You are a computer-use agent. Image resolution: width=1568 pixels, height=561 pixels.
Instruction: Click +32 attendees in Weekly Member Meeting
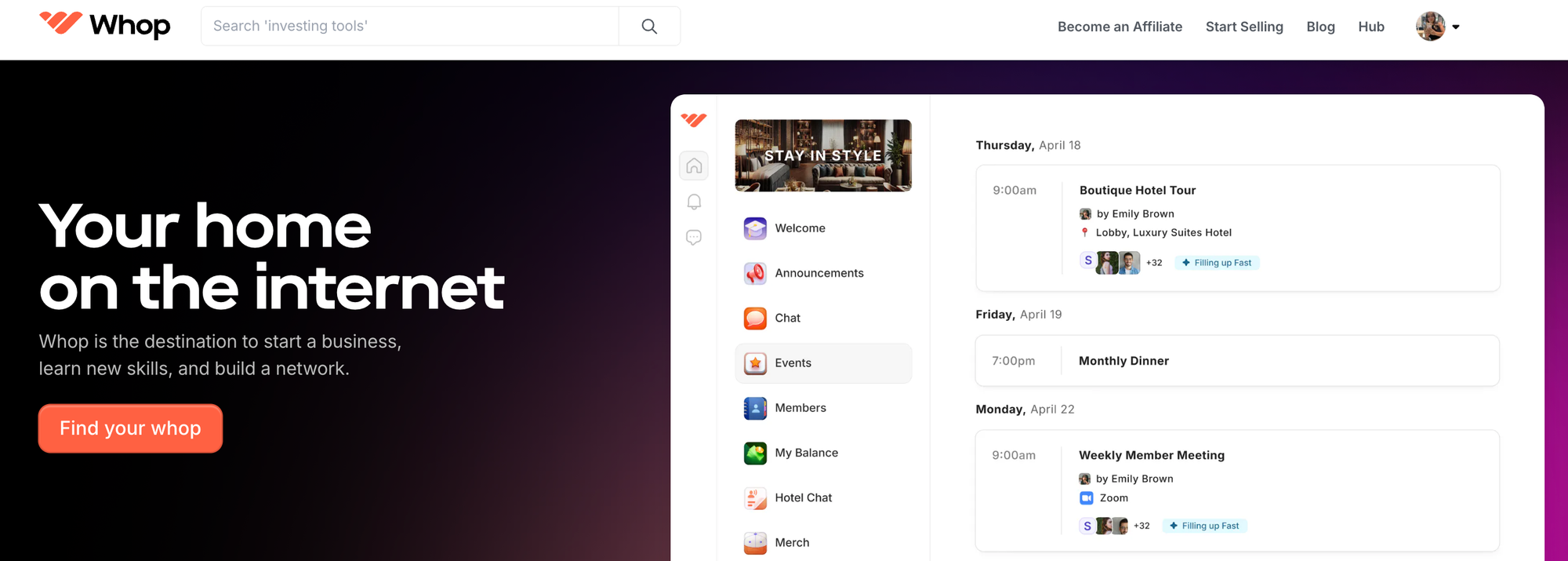pyautogui.click(x=1142, y=526)
